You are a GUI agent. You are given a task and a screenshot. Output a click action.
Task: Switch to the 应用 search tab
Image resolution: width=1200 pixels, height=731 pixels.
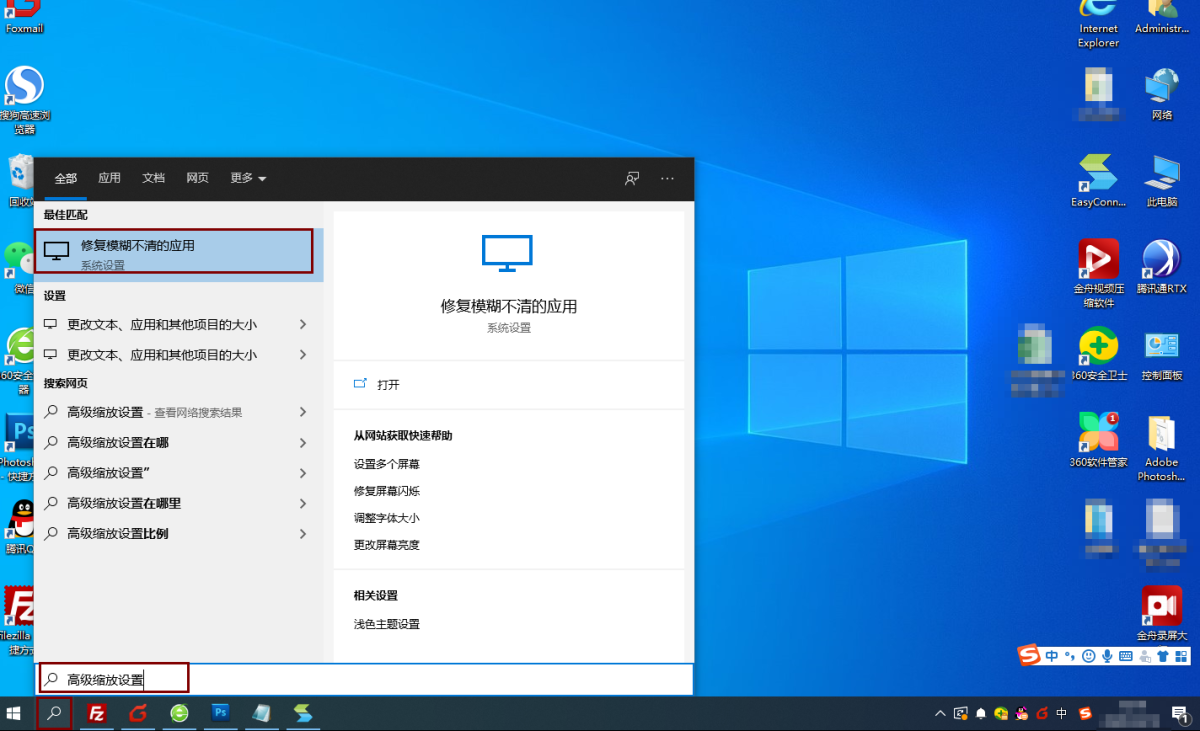point(109,178)
